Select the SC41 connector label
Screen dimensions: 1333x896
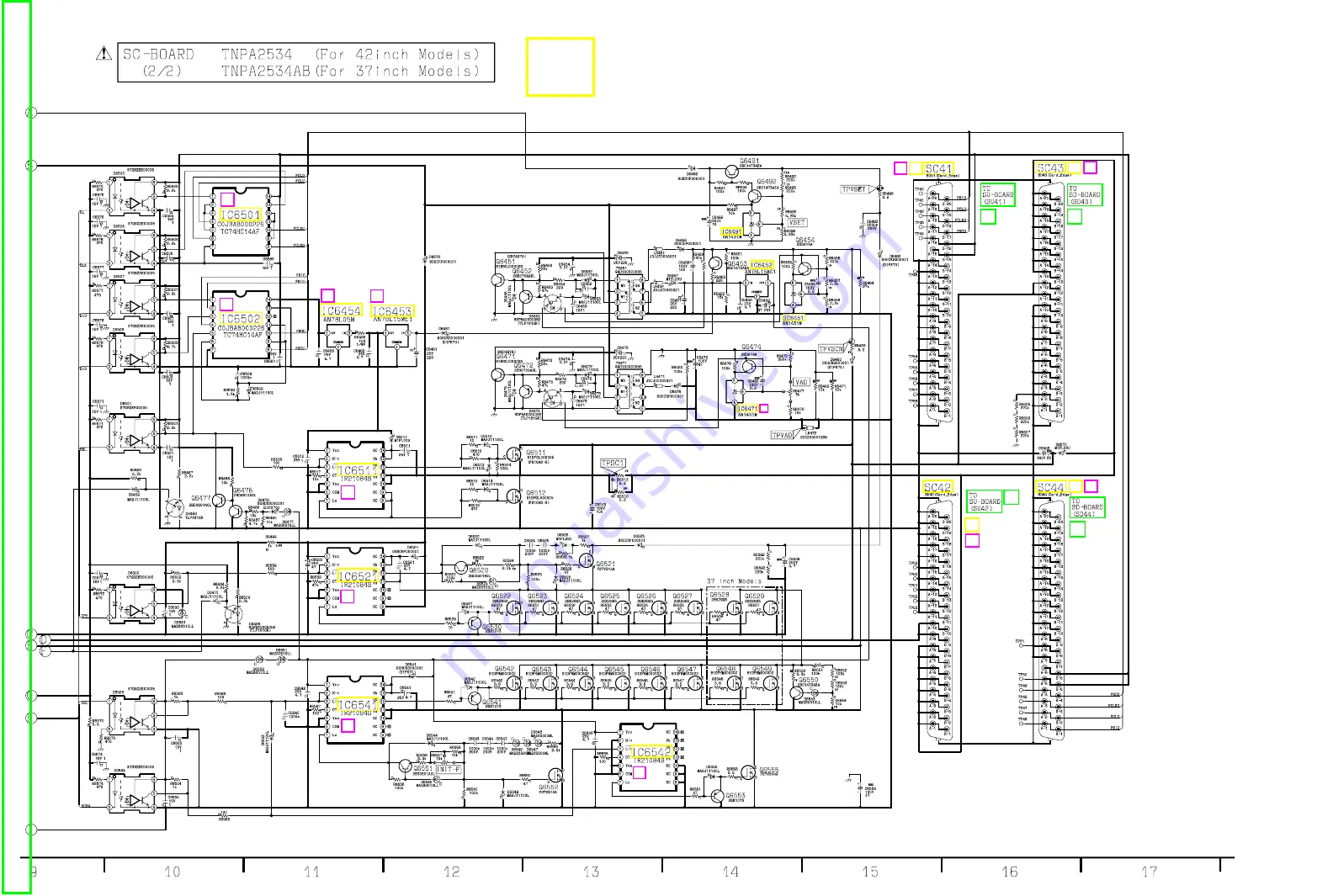click(938, 169)
